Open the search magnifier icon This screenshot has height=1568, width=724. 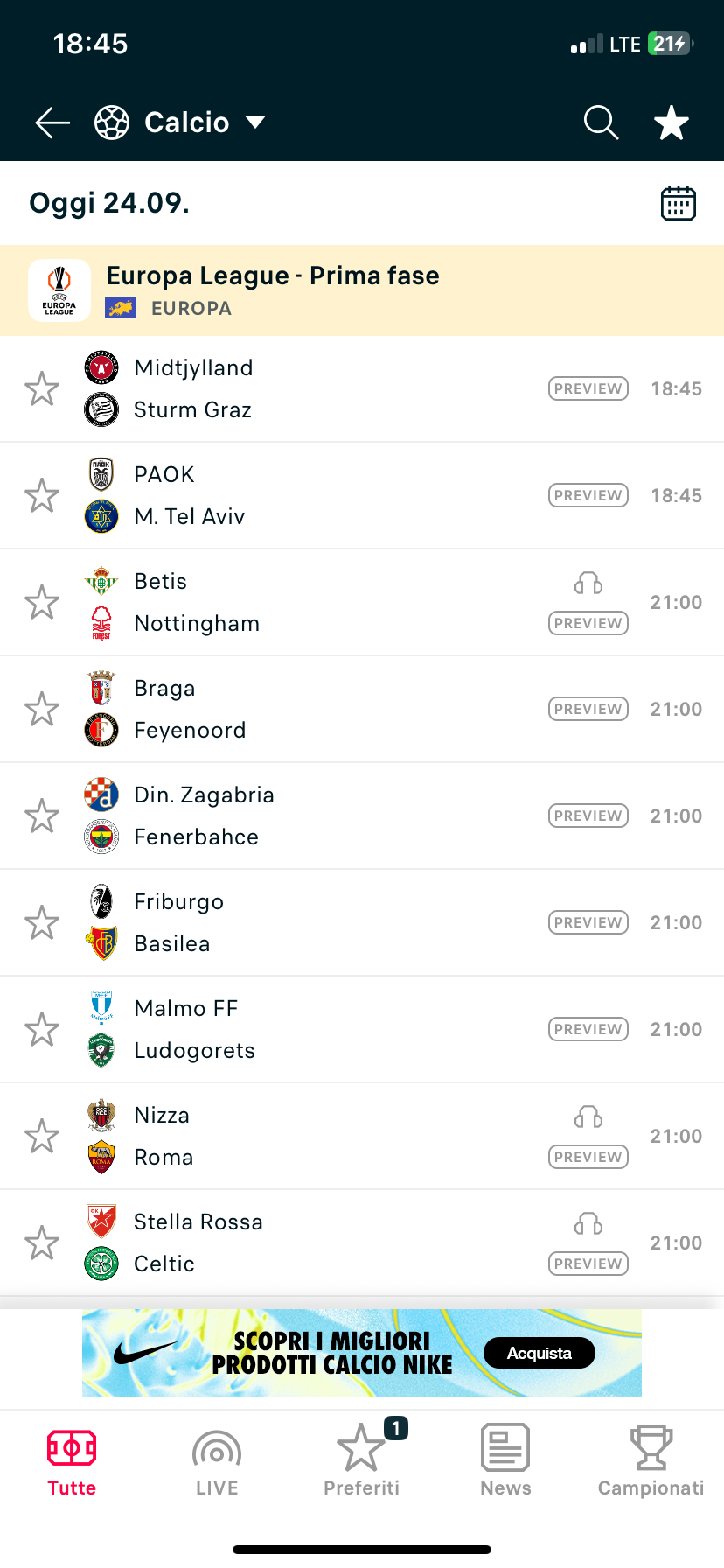601,122
